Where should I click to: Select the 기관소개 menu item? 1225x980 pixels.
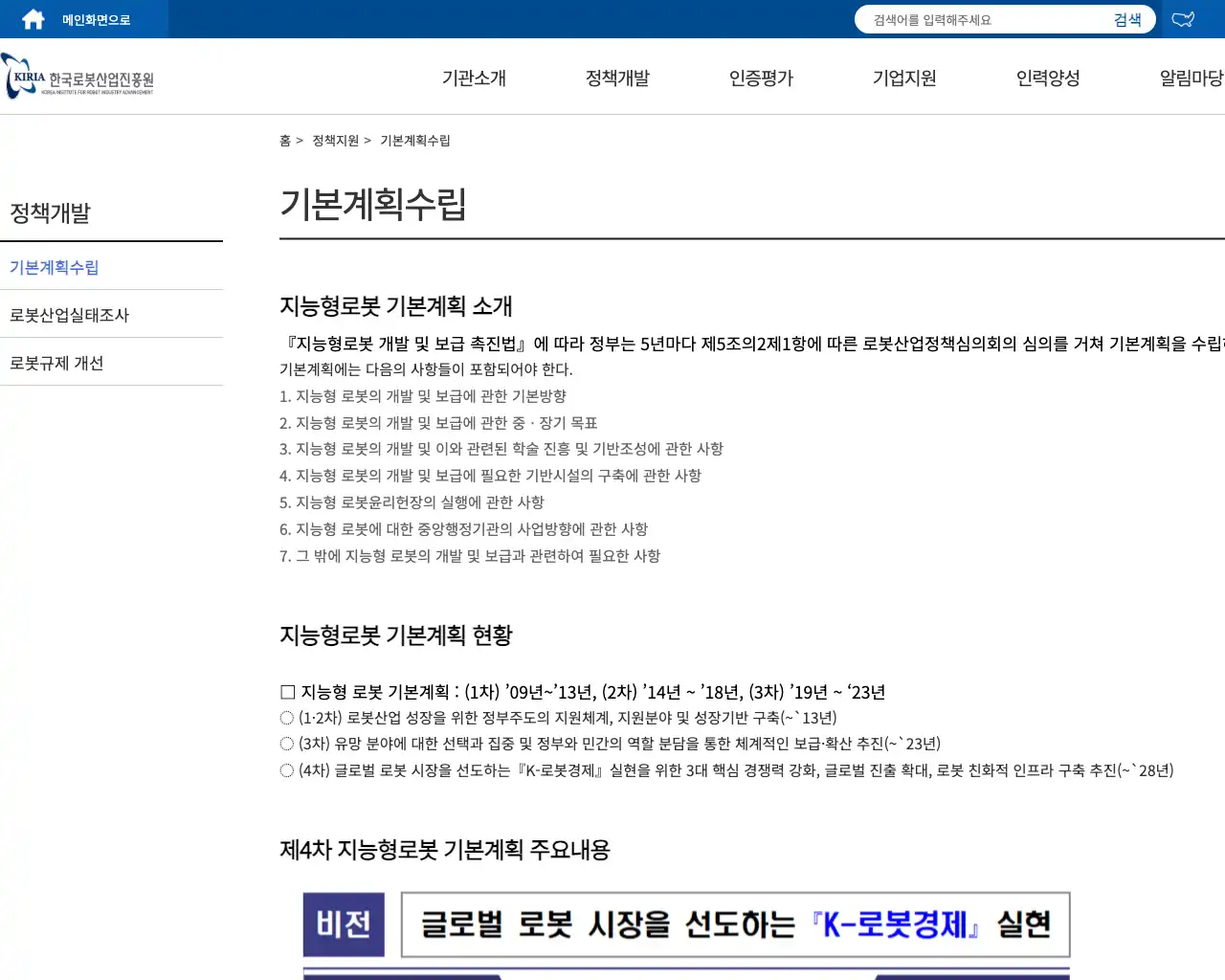point(473,78)
